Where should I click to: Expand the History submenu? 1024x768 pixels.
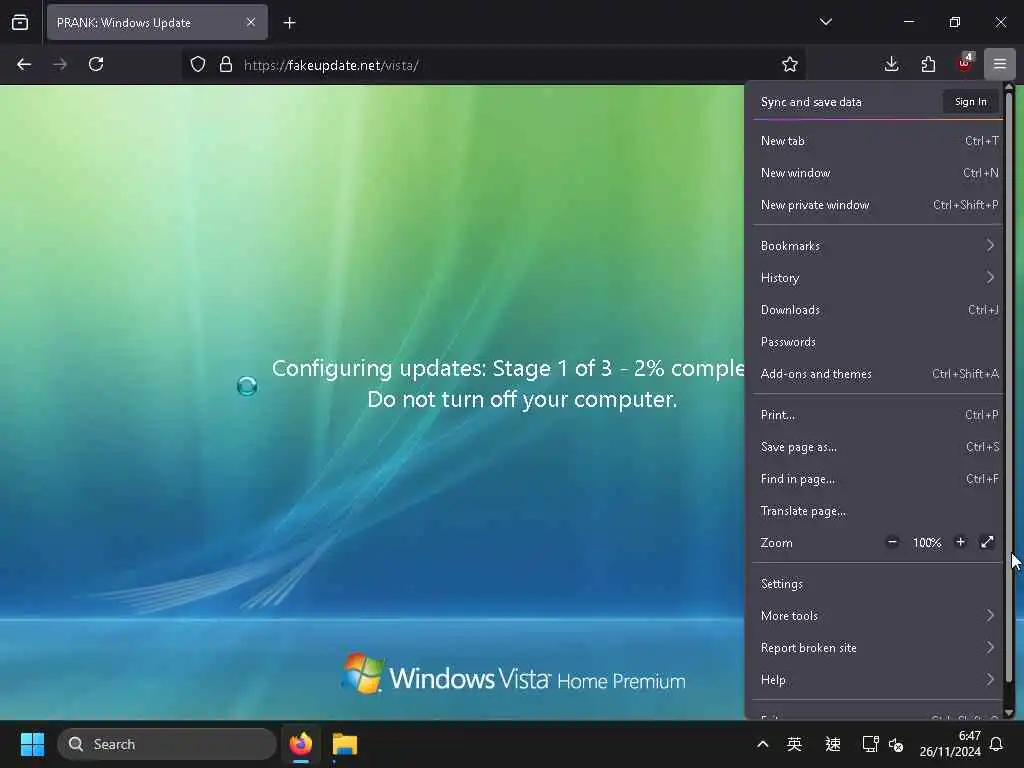tap(877, 278)
